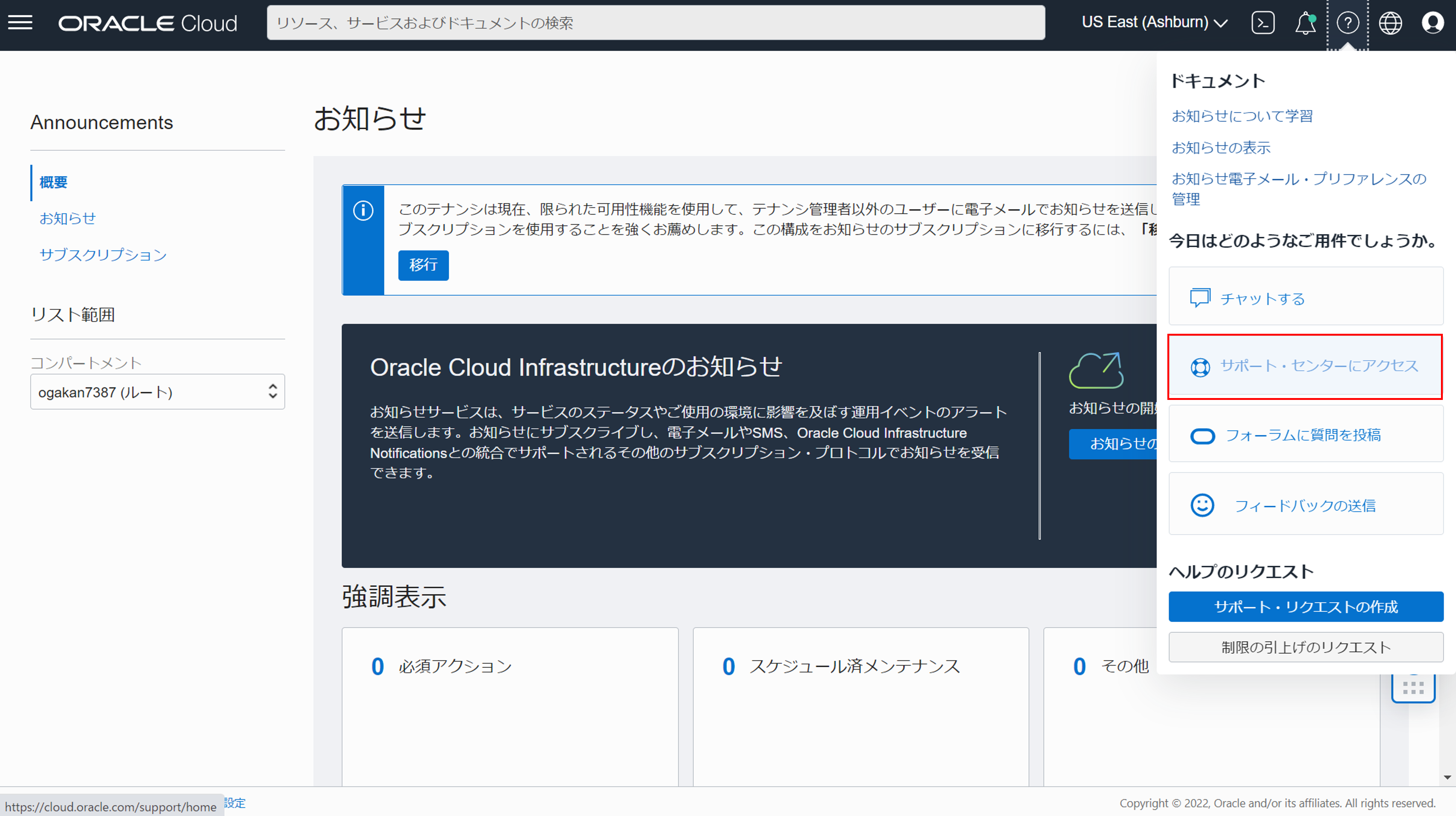The height and width of the screenshot is (816, 1456).
Task: Select 概要 in the Announcements sidebar
Action: pyautogui.click(x=53, y=182)
